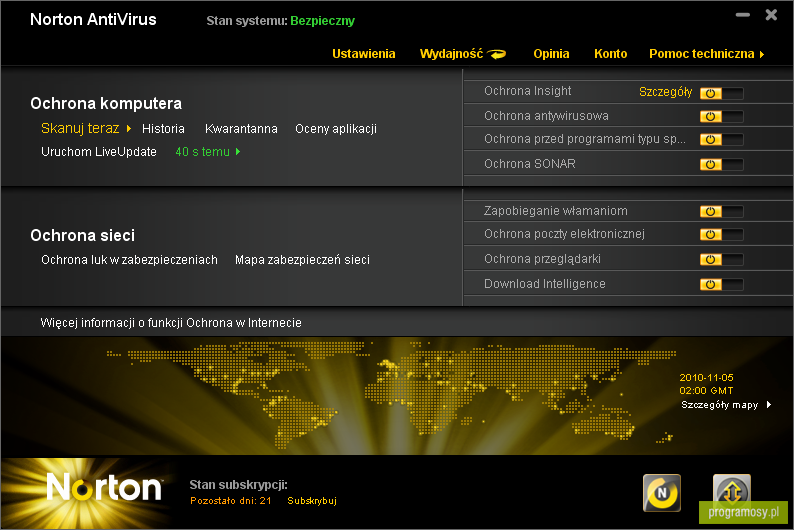
Task: Click the world activity map
Action: pos(390,395)
